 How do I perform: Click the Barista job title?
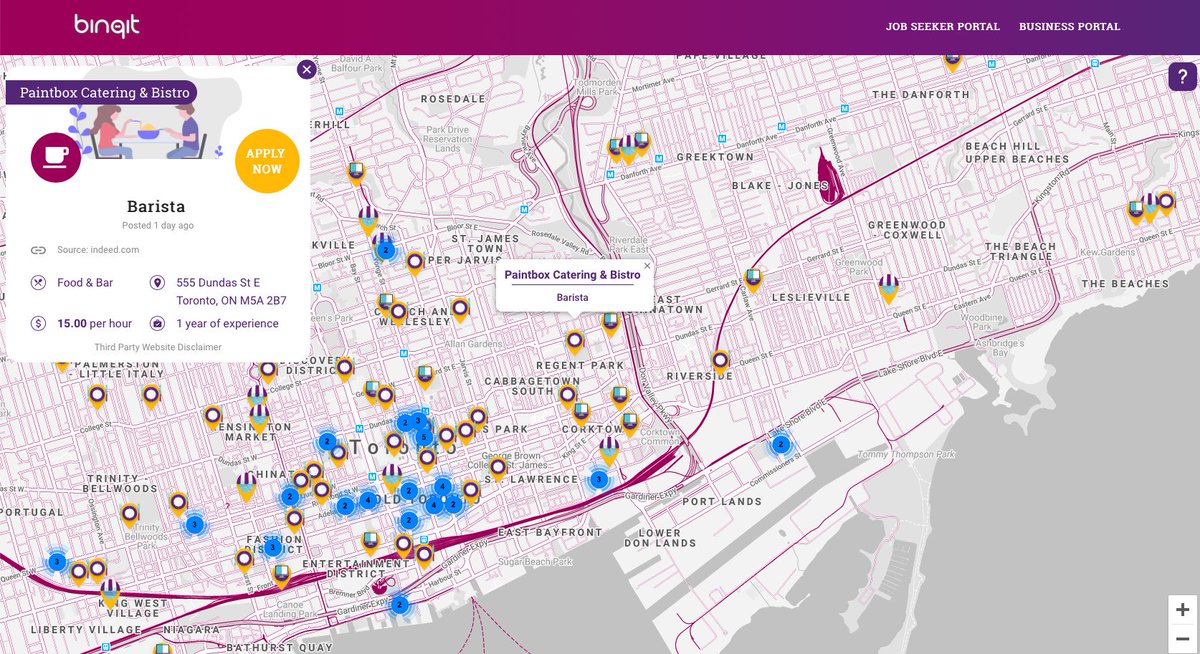pyautogui.click(x=157, y=207)
